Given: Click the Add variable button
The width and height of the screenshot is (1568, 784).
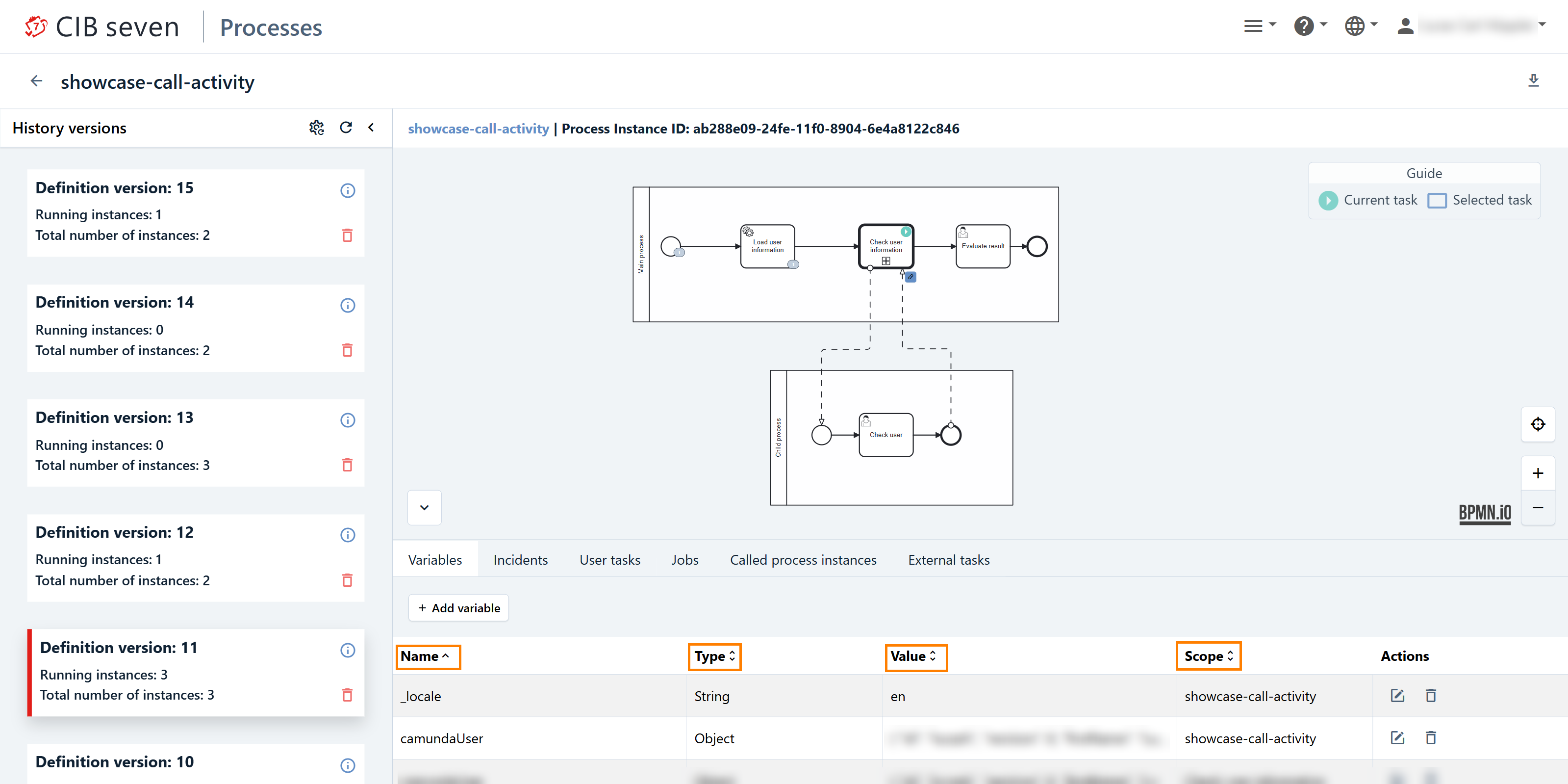Looking at the screenshot, I should coord(458,608).
